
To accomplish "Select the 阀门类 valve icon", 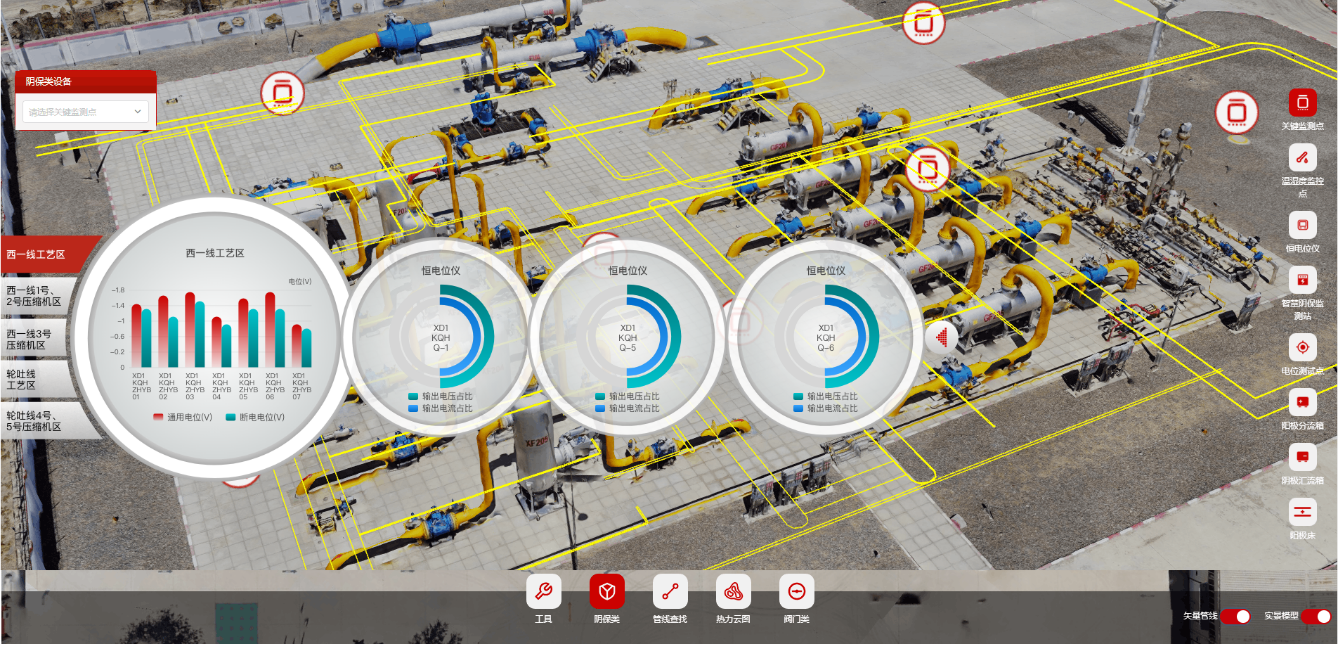I will [x=796, y=592].
